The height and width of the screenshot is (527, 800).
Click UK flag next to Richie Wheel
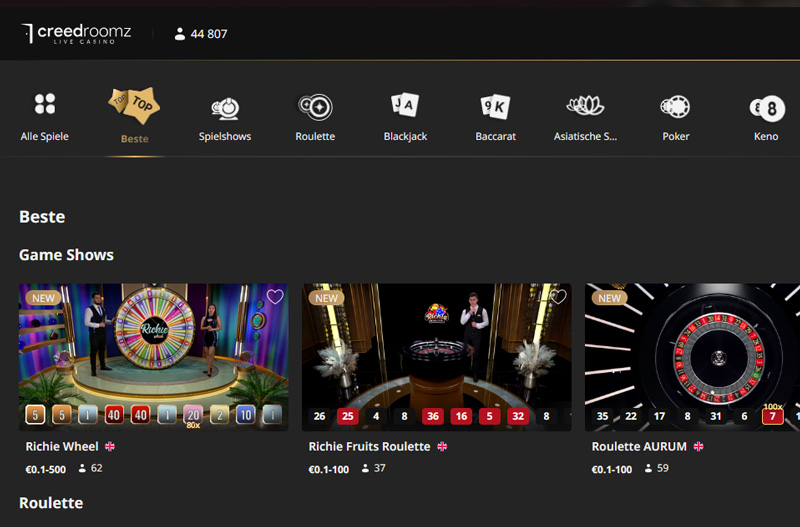[x=110, y=446]
